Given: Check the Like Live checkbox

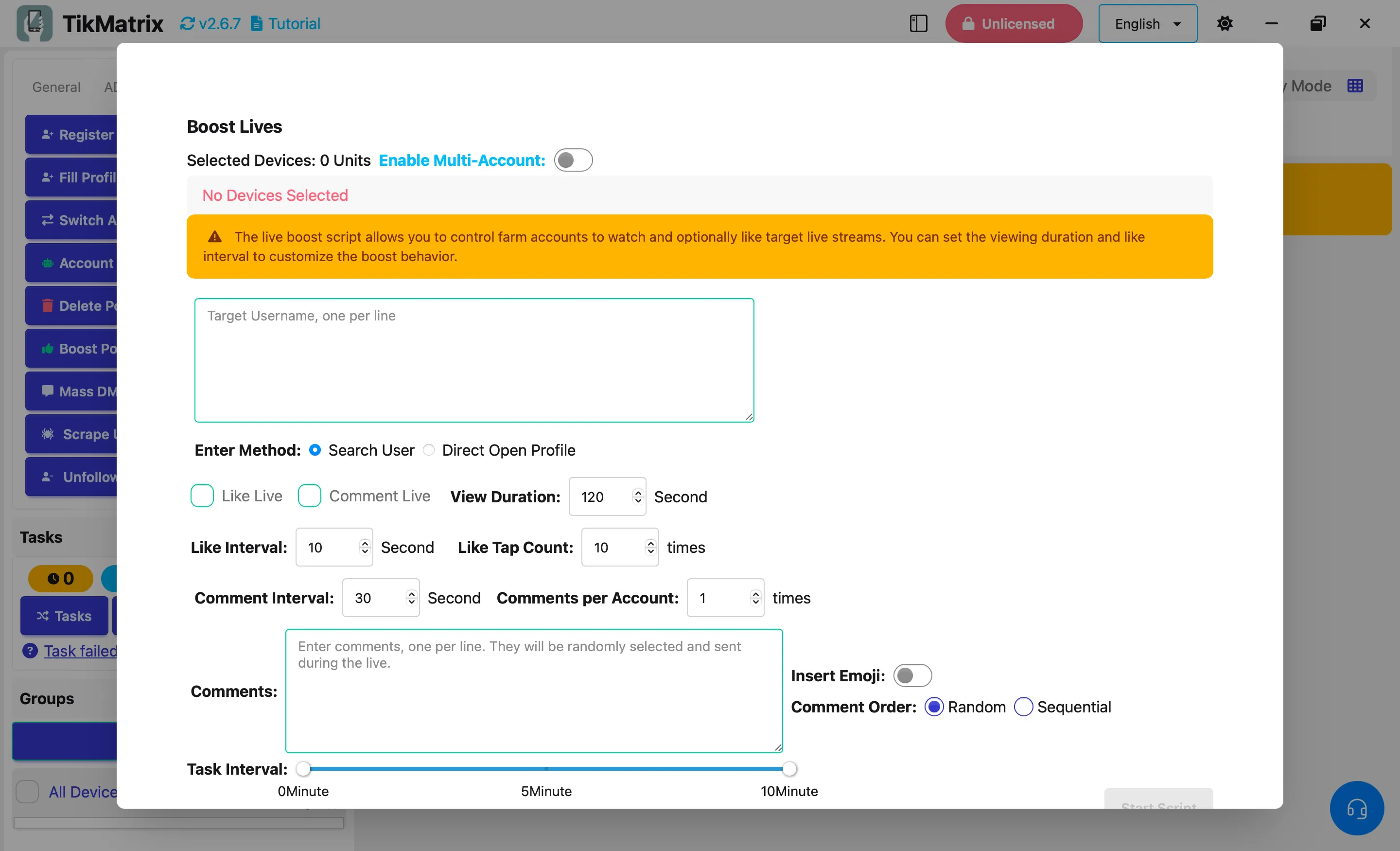Looking at the screenshot, I should click(x=202, y=496).
